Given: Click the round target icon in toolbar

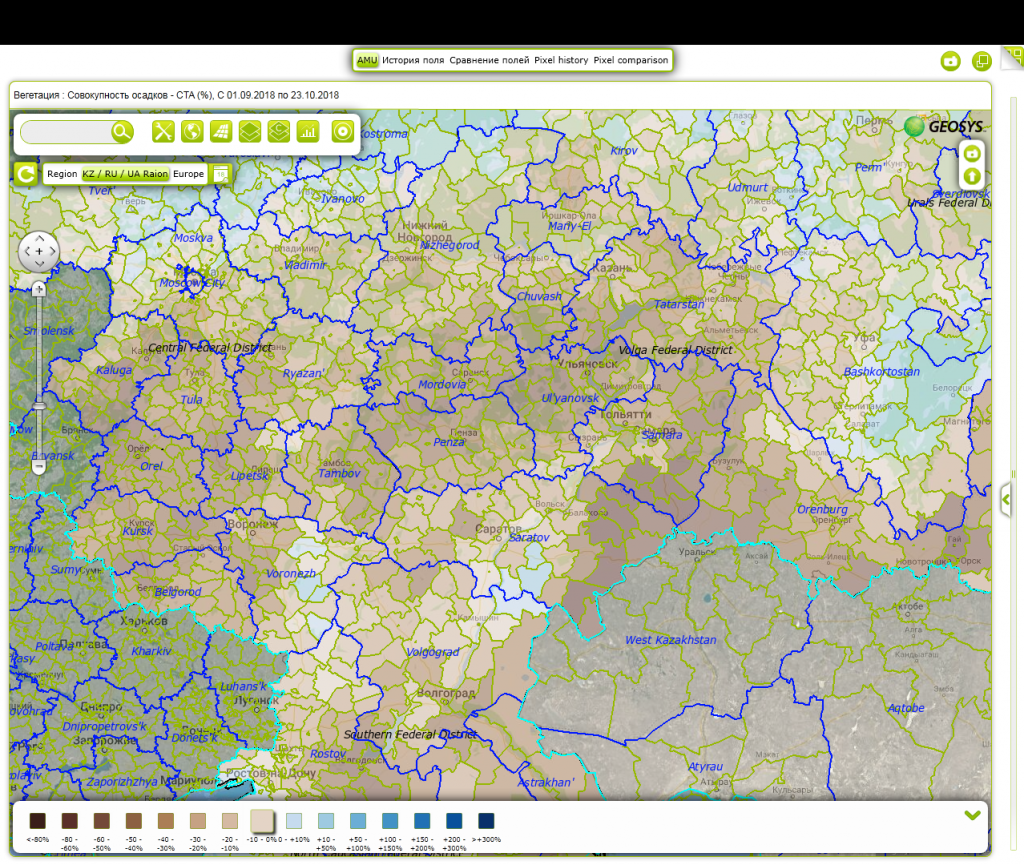Looking at the screenshot, I should pyautogui.click(x=343, y=132).
